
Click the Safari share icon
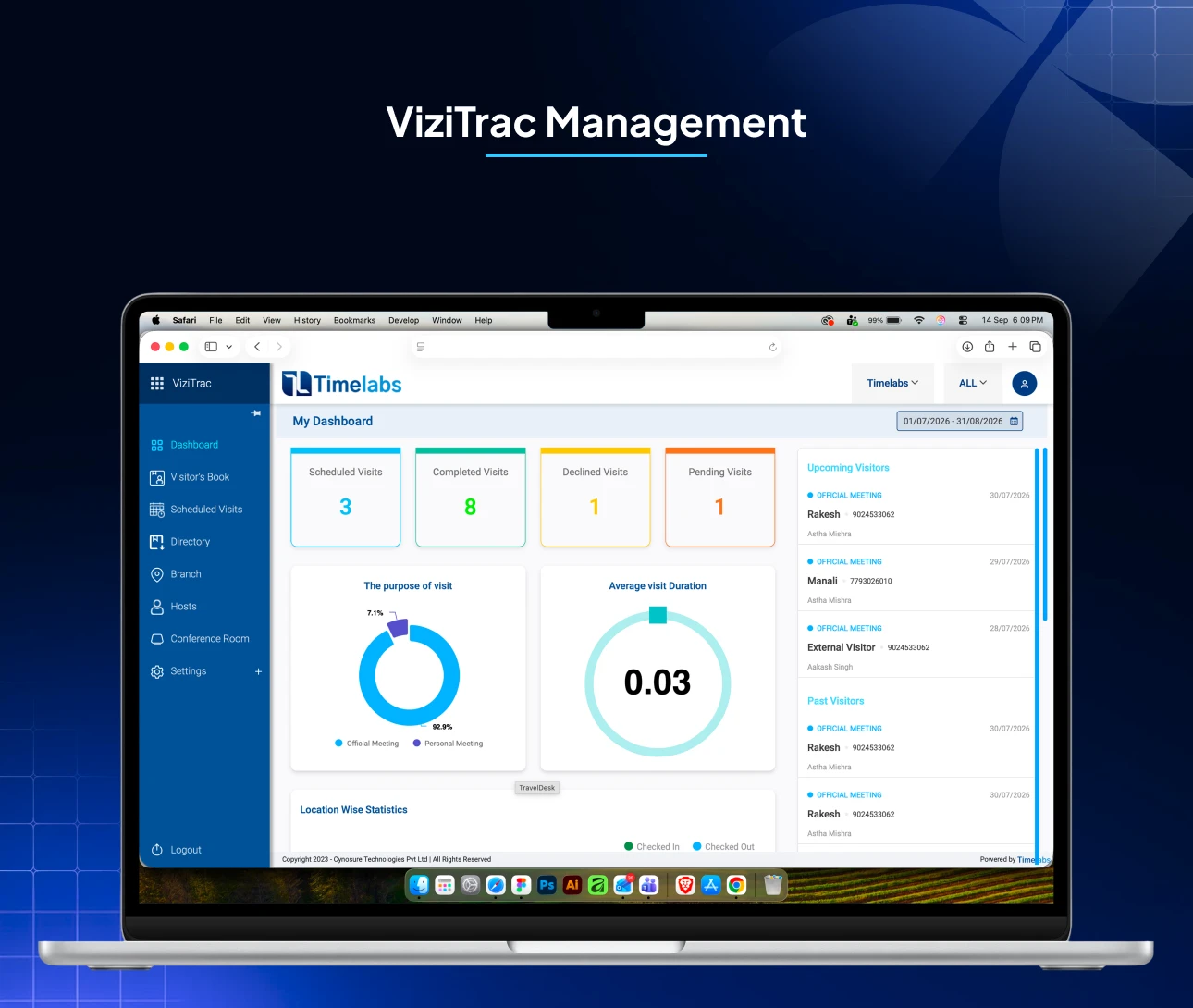coord(990,347)
